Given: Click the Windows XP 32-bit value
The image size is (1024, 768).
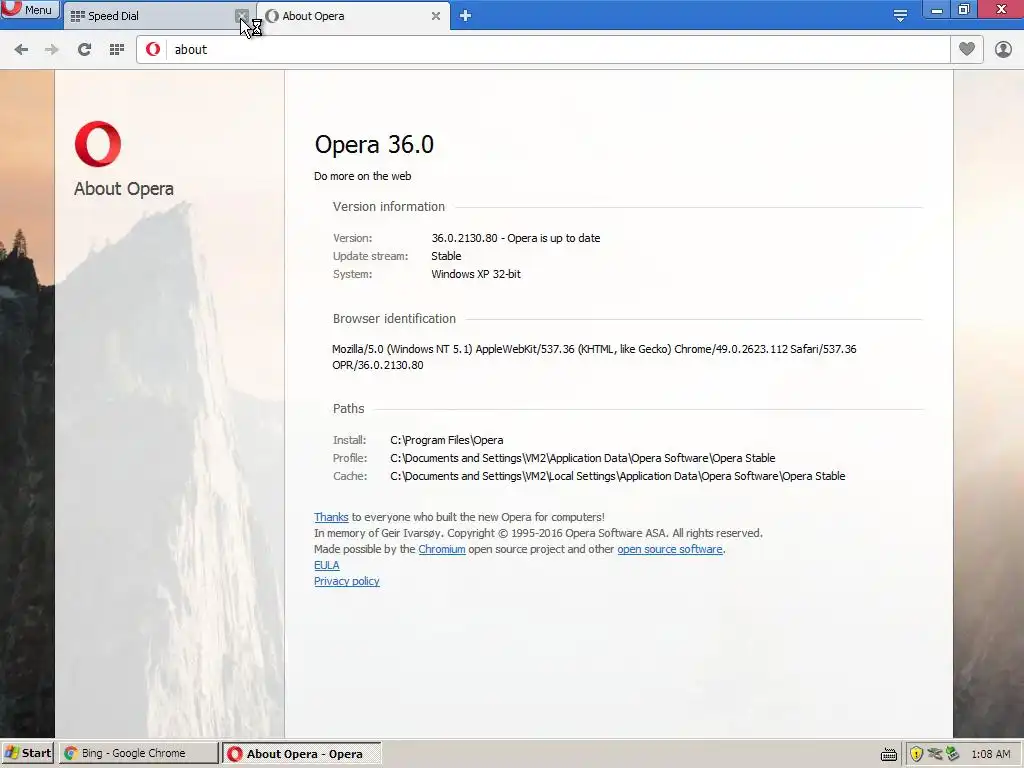Looking at the screenshot, I should pos(476,274).
